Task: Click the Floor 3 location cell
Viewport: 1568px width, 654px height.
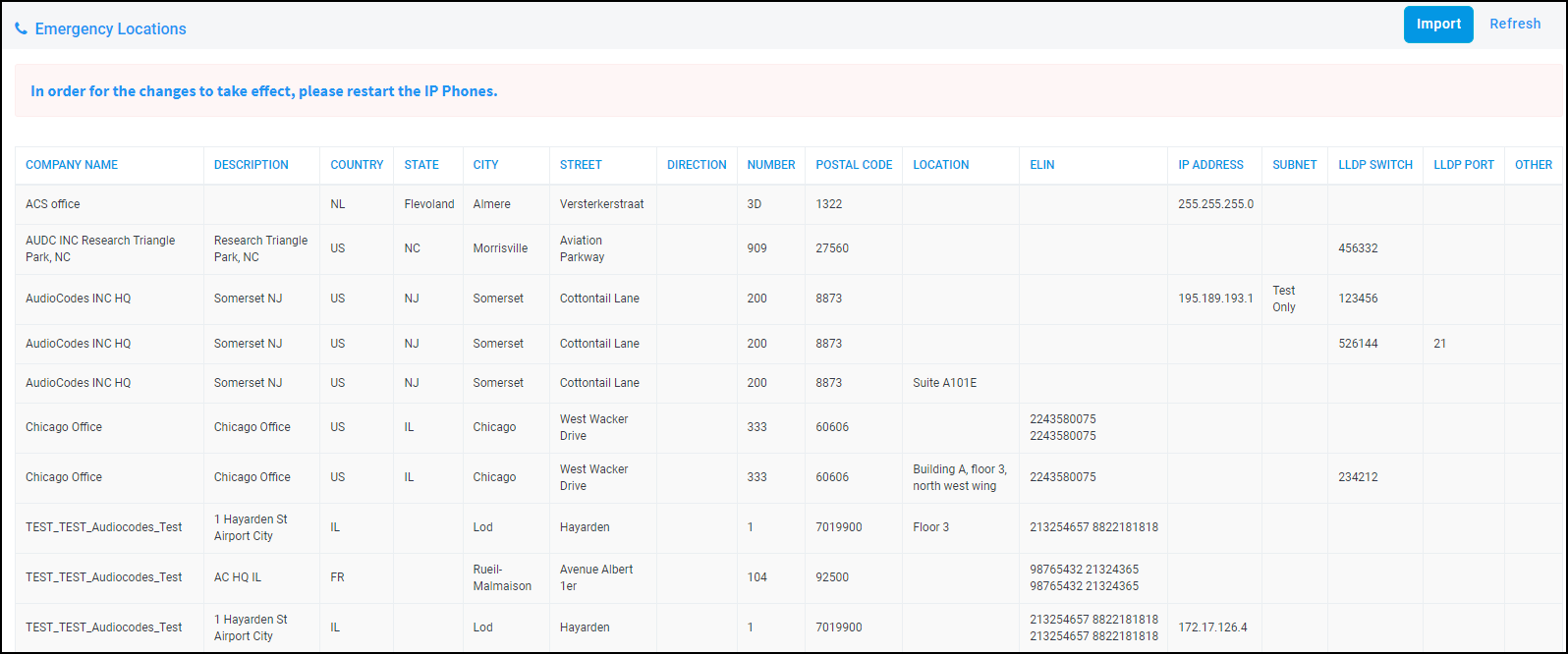Action: [x=931, y=527]
